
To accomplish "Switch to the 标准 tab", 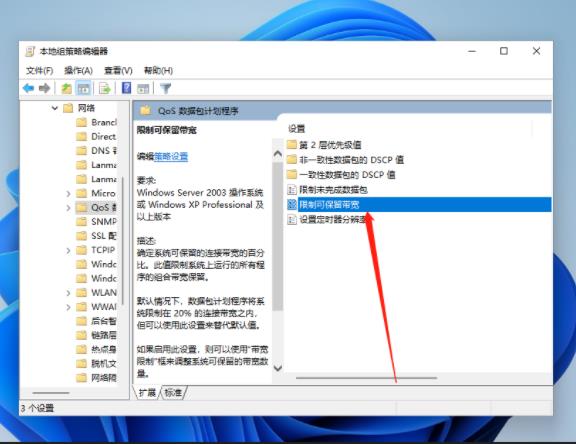I will [x=173, y=393].
